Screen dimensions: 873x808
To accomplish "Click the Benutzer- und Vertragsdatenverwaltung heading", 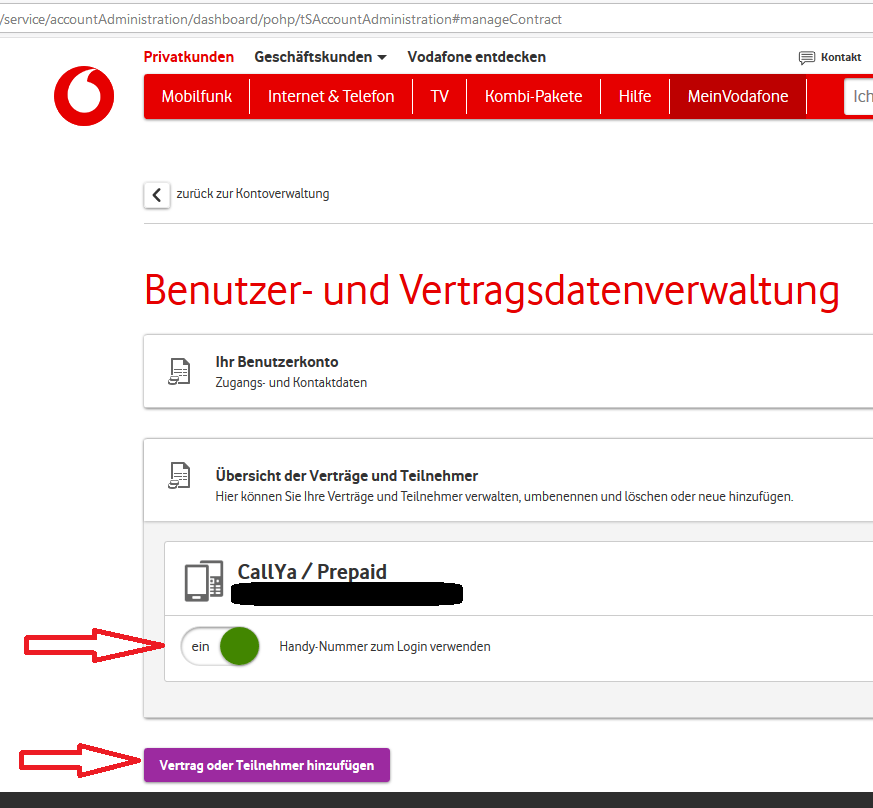I will point(492,291).
